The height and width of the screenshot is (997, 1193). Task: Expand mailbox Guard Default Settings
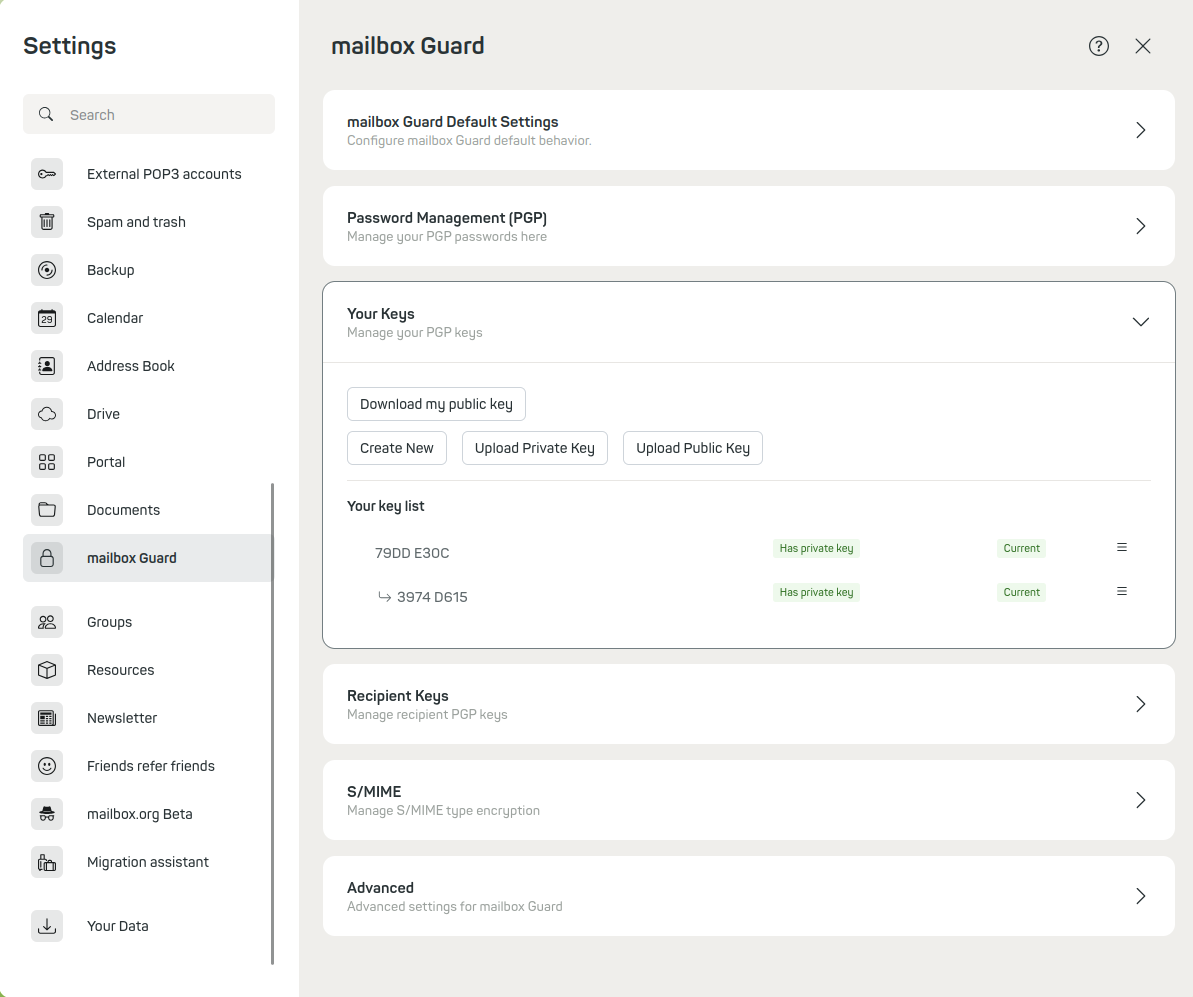pyautogui.click(x=1140, y=130)
